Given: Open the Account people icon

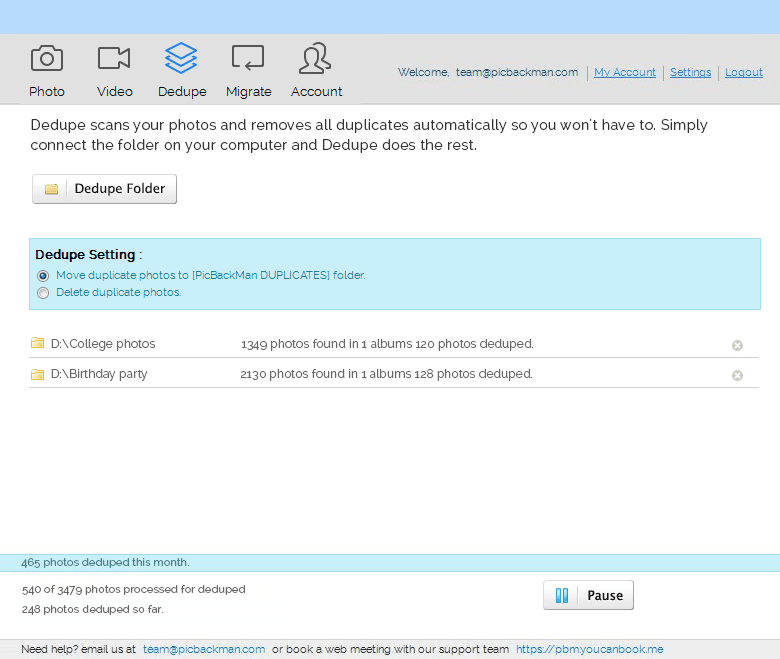Looking at the screenshot, I should (316, 59).
